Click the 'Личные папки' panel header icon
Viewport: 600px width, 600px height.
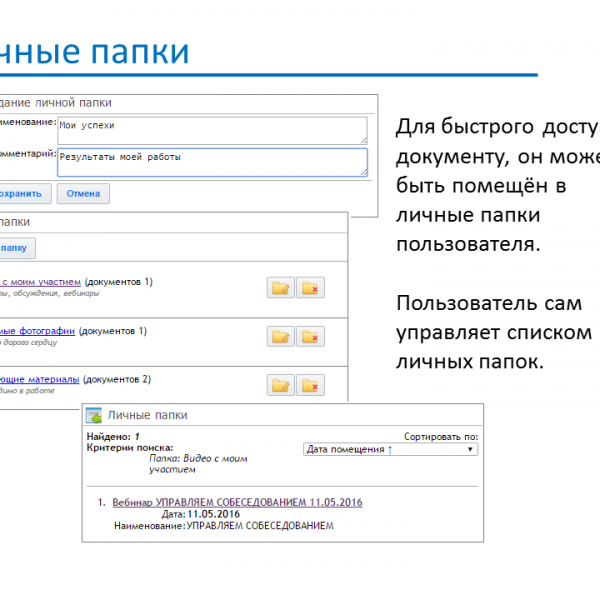pos(94,415)
